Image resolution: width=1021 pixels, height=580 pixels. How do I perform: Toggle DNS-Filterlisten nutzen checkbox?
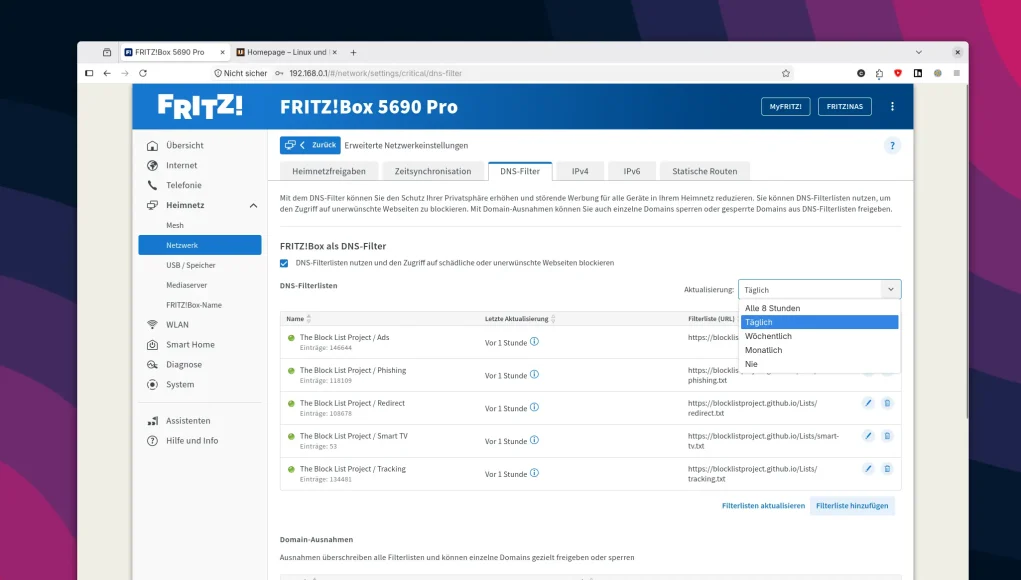(284, 263)
